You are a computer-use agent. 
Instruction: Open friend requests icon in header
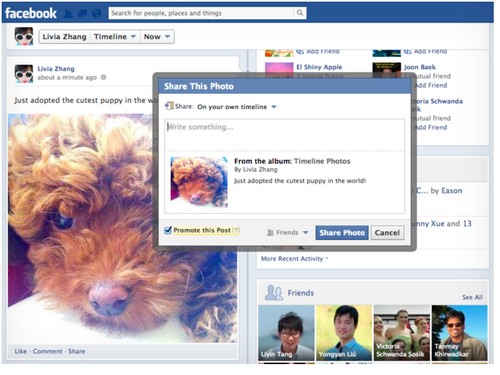[68, 14]
